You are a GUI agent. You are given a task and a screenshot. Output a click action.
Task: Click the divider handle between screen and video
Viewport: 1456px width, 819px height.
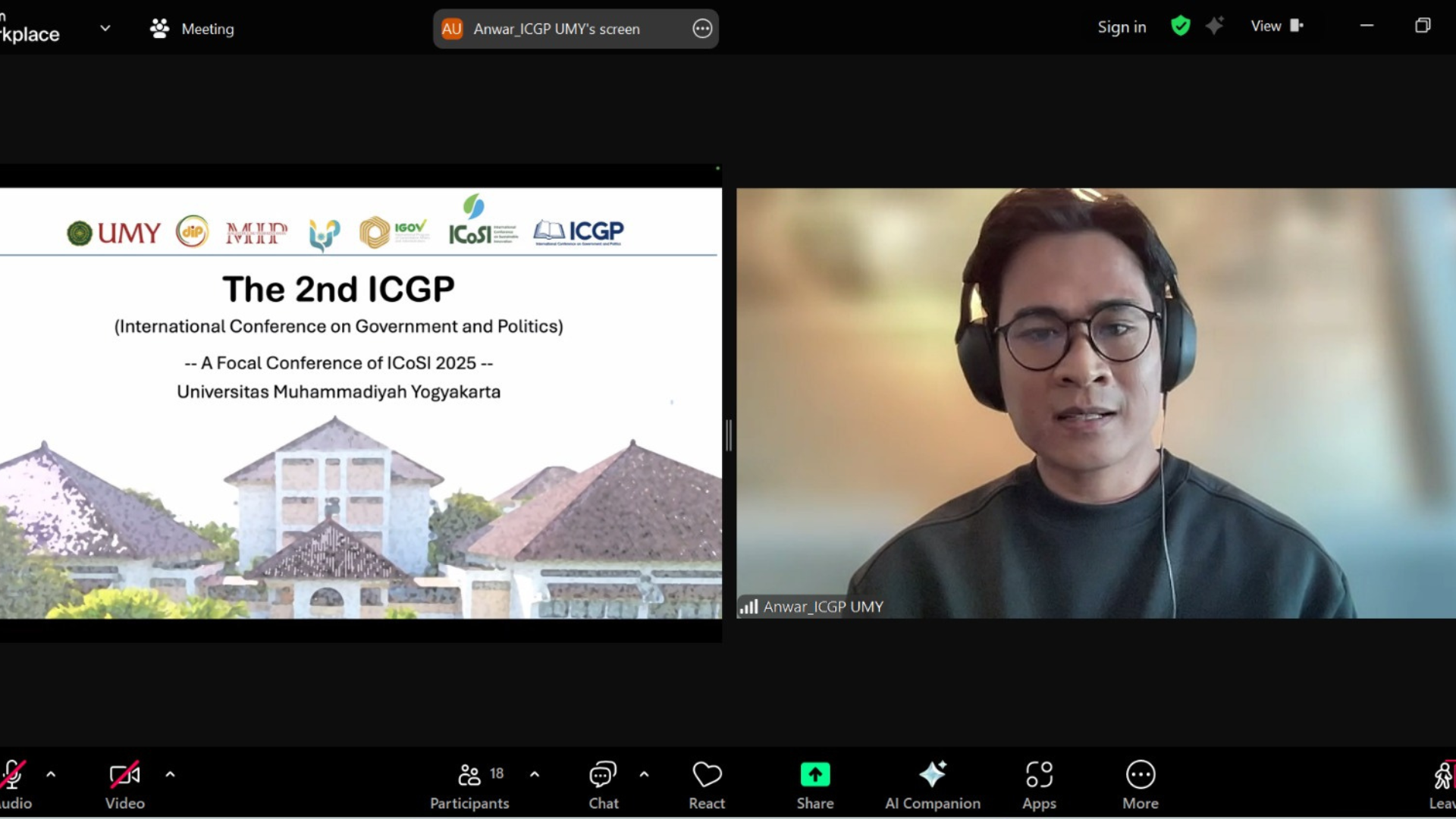tap(729, 435)
